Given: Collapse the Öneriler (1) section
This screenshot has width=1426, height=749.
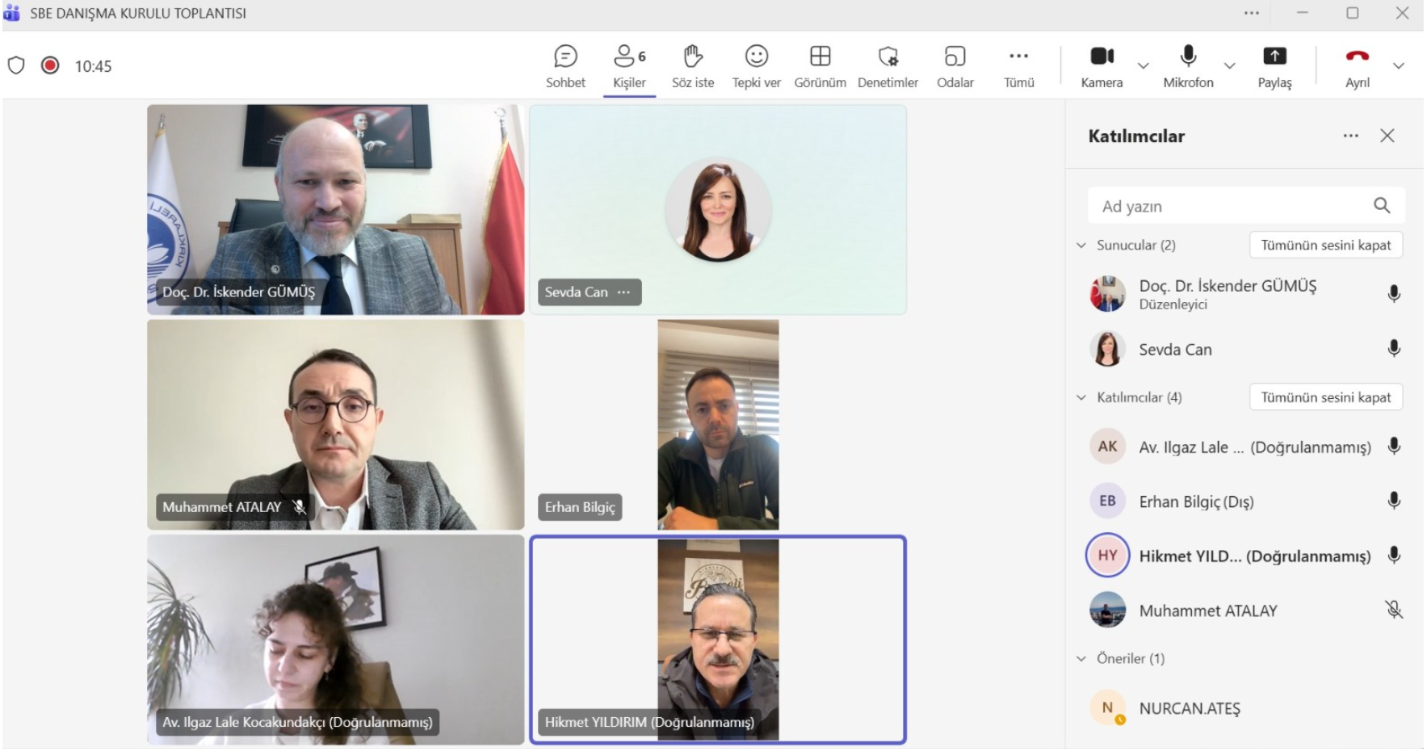Looking at the screenshot, I should 1081,659.
